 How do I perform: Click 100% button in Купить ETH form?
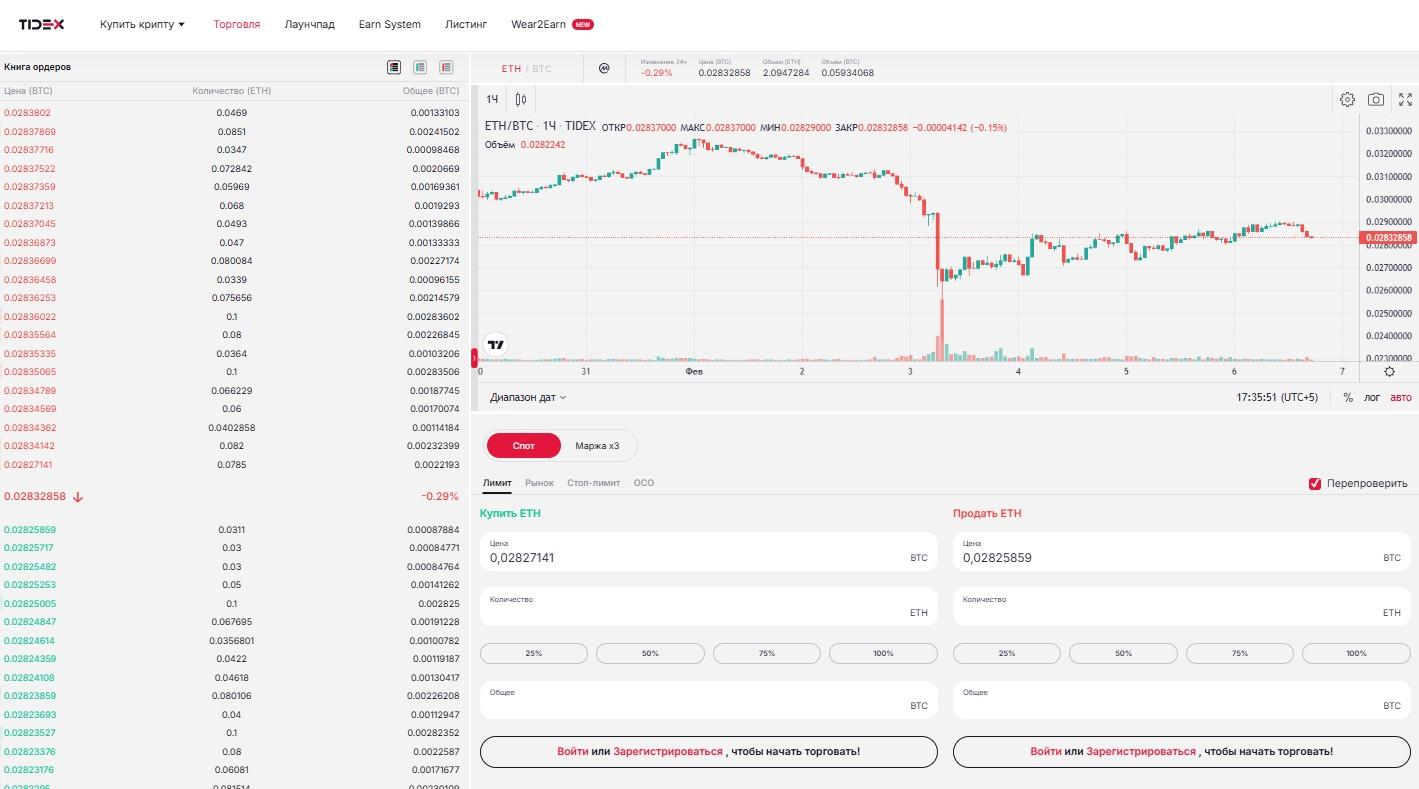coord(883,653)
